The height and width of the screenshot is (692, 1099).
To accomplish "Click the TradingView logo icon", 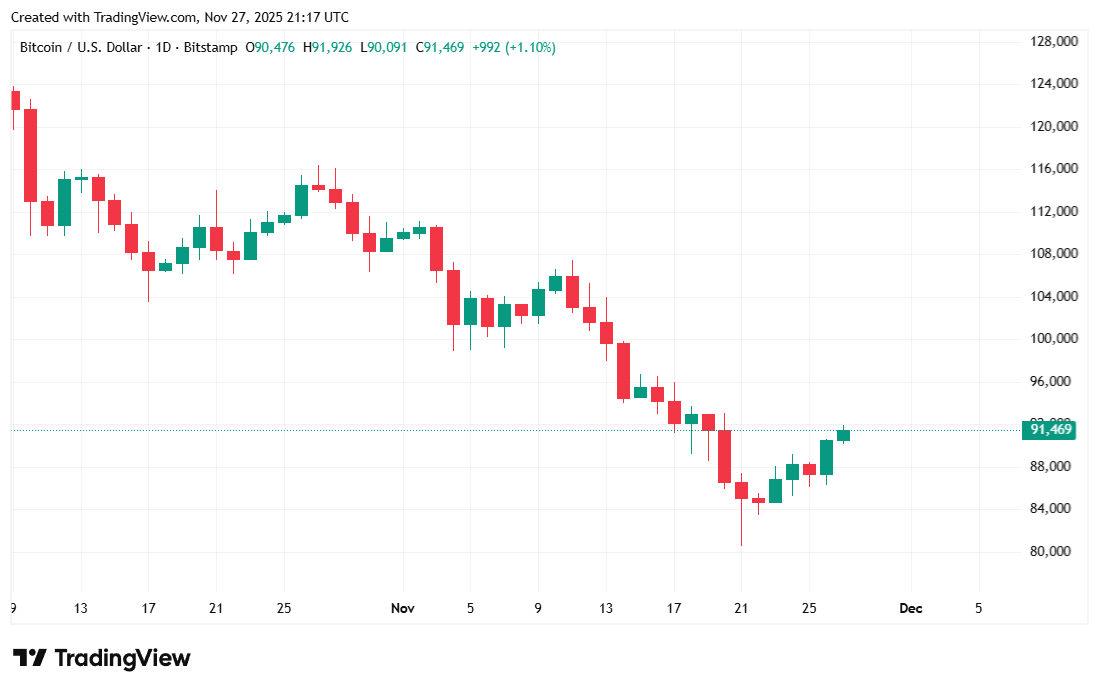I will click(30, 658).
